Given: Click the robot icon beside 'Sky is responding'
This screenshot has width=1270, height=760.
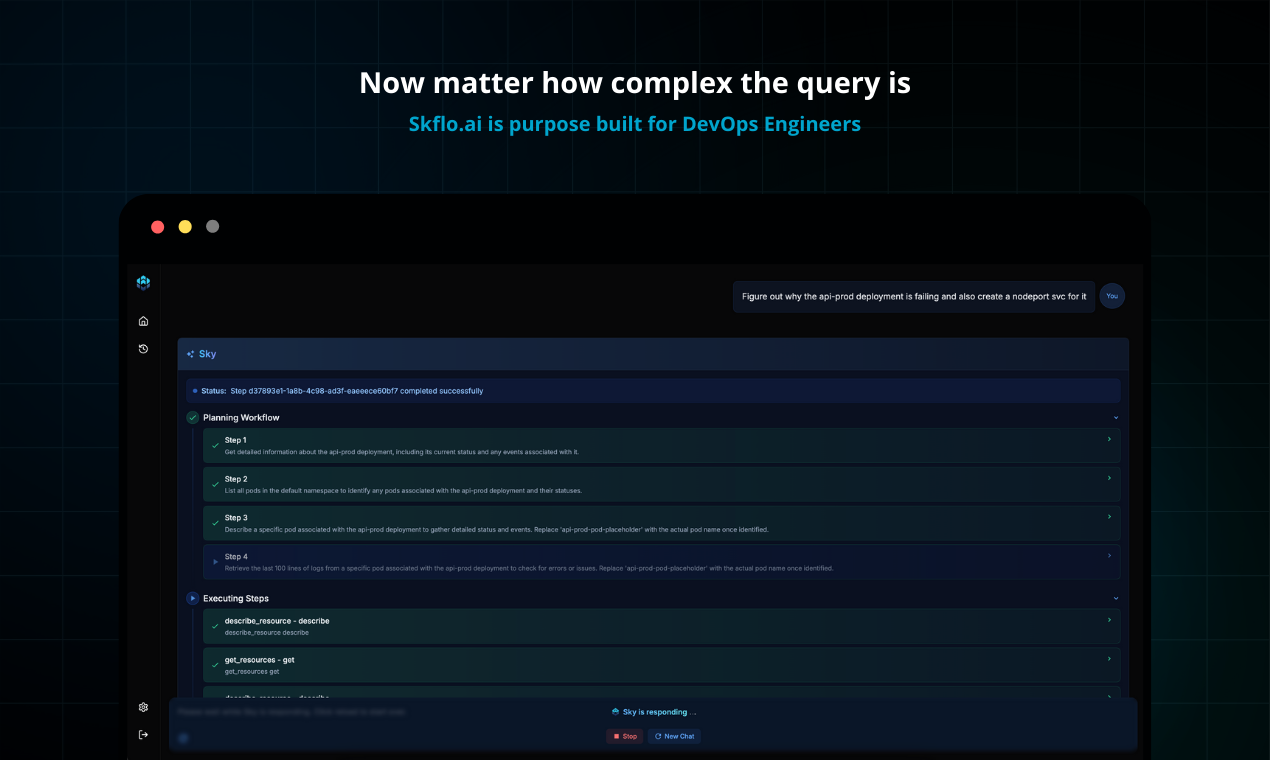Looking at the screenshot, I should tap(615, 712).
